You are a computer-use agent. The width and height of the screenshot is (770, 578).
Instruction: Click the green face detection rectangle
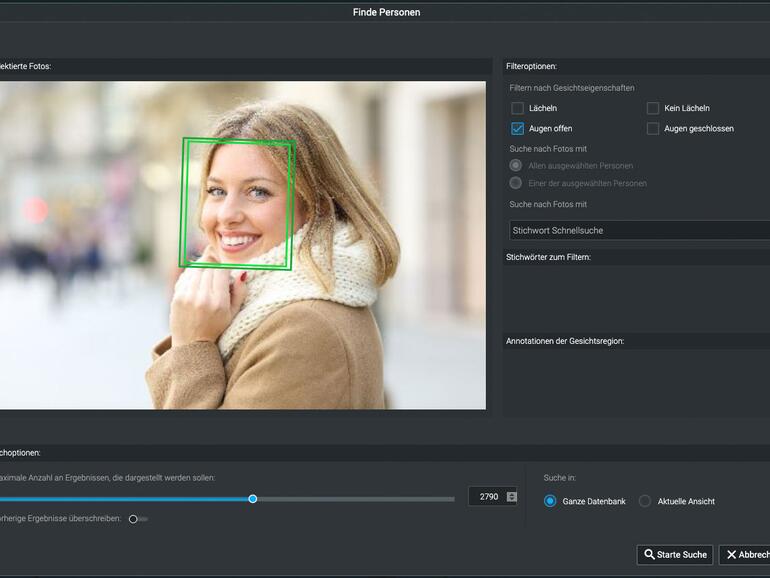tap(237, 204)
